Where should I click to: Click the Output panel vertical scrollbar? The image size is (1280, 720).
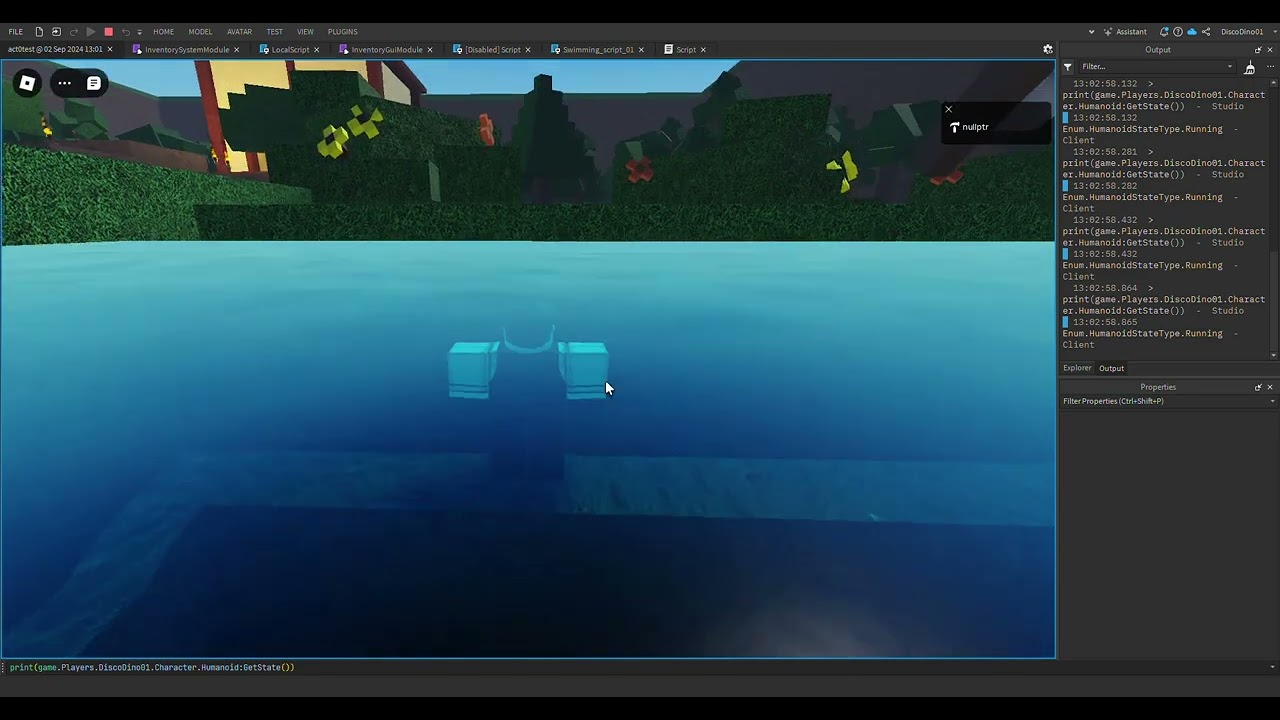(1273, 300)
